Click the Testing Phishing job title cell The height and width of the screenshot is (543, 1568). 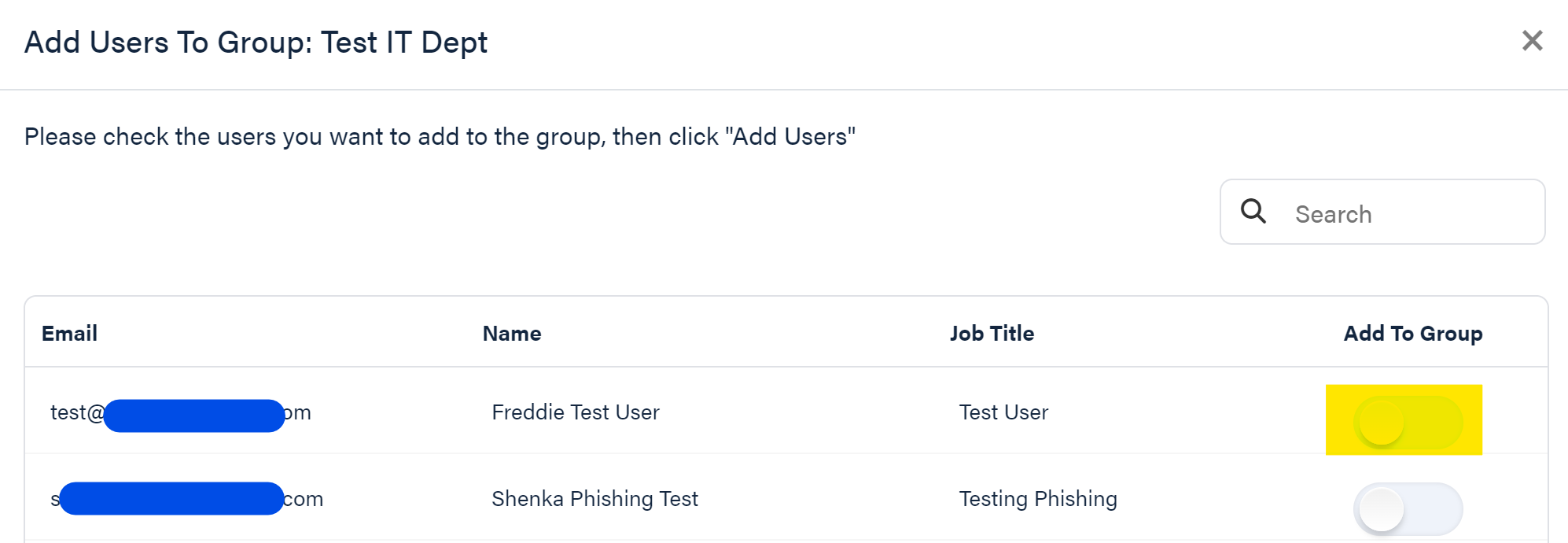point(1038,499)
